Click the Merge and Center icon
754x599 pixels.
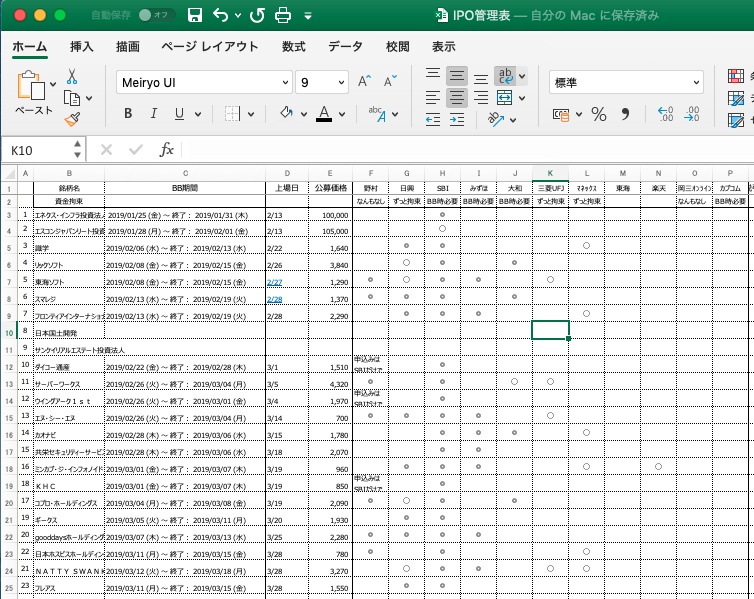pyautogui.click(x=504, y=98)
